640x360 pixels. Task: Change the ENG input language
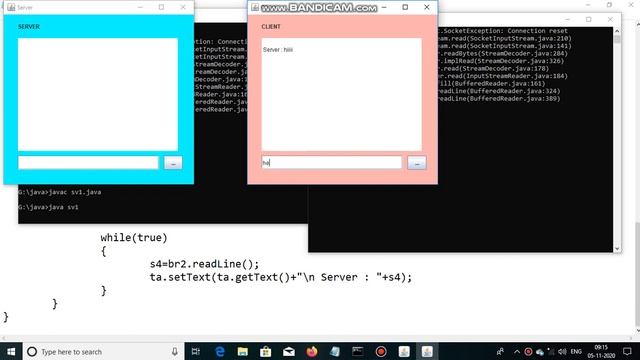click(576, 351)
